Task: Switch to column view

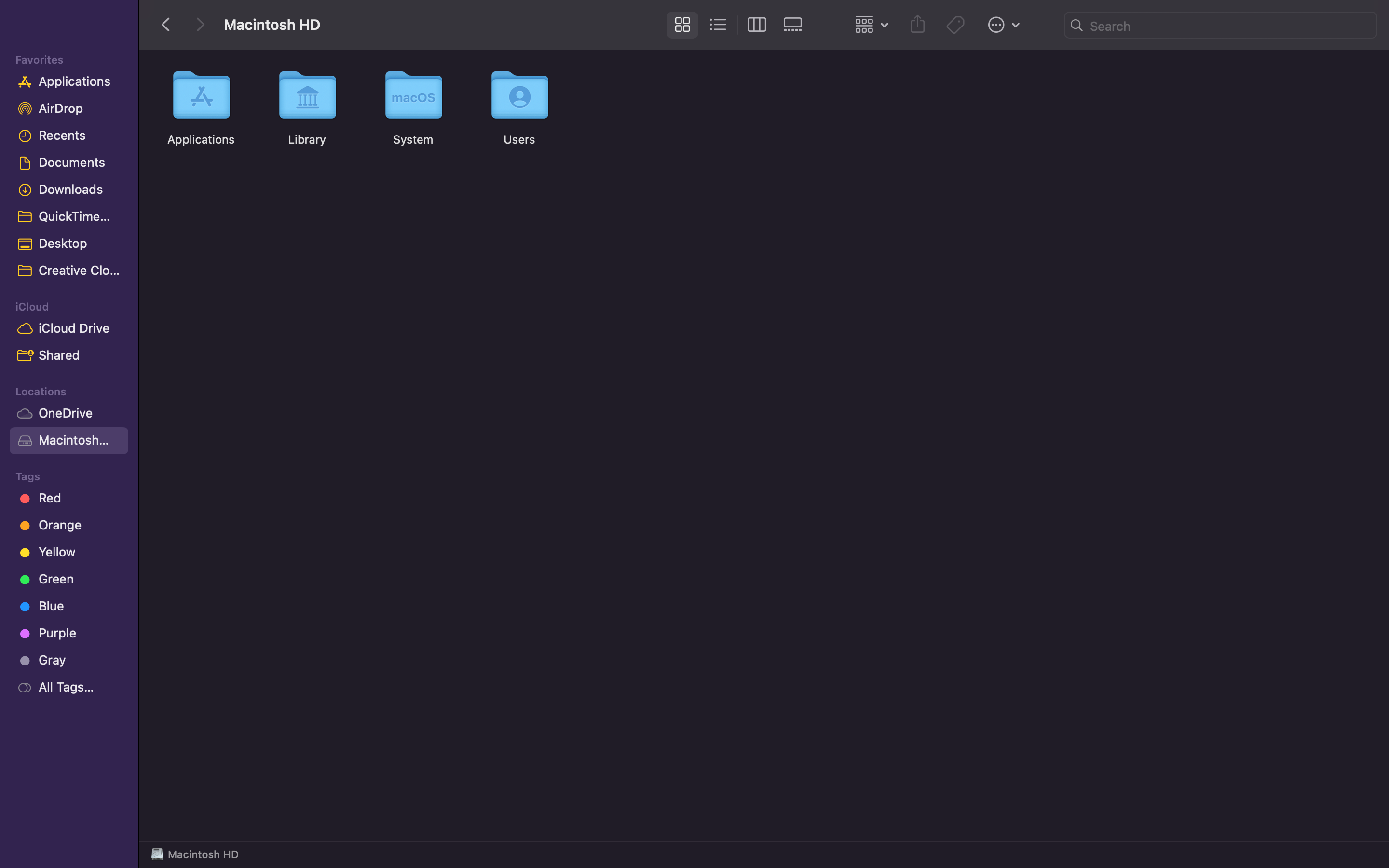Action: click(x=757, y=25)
